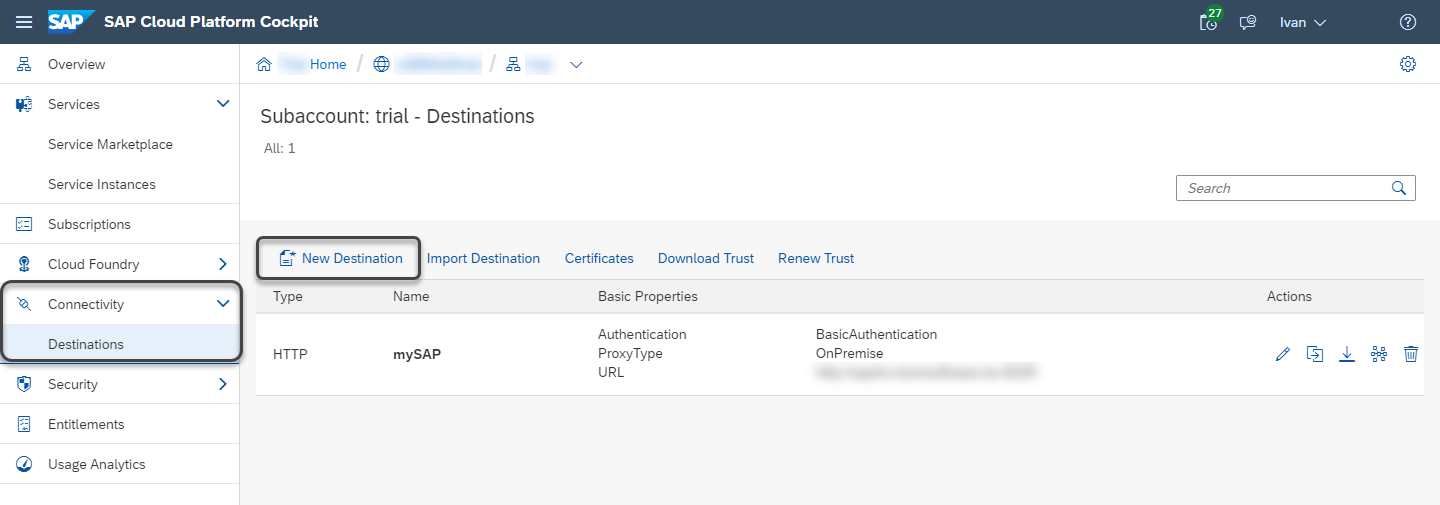This screenshot has width=1440, height=505.
Task: Open the hamburger navigation menu
Action: click(24, 22)
